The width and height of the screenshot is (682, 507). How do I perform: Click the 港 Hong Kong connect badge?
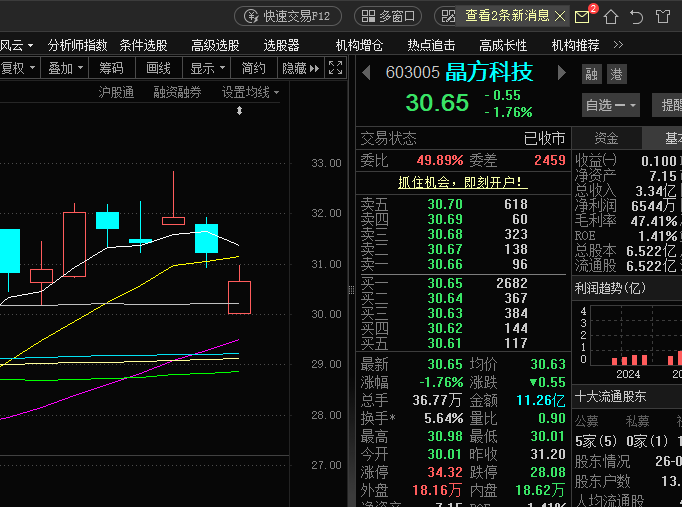pos(616,74)
